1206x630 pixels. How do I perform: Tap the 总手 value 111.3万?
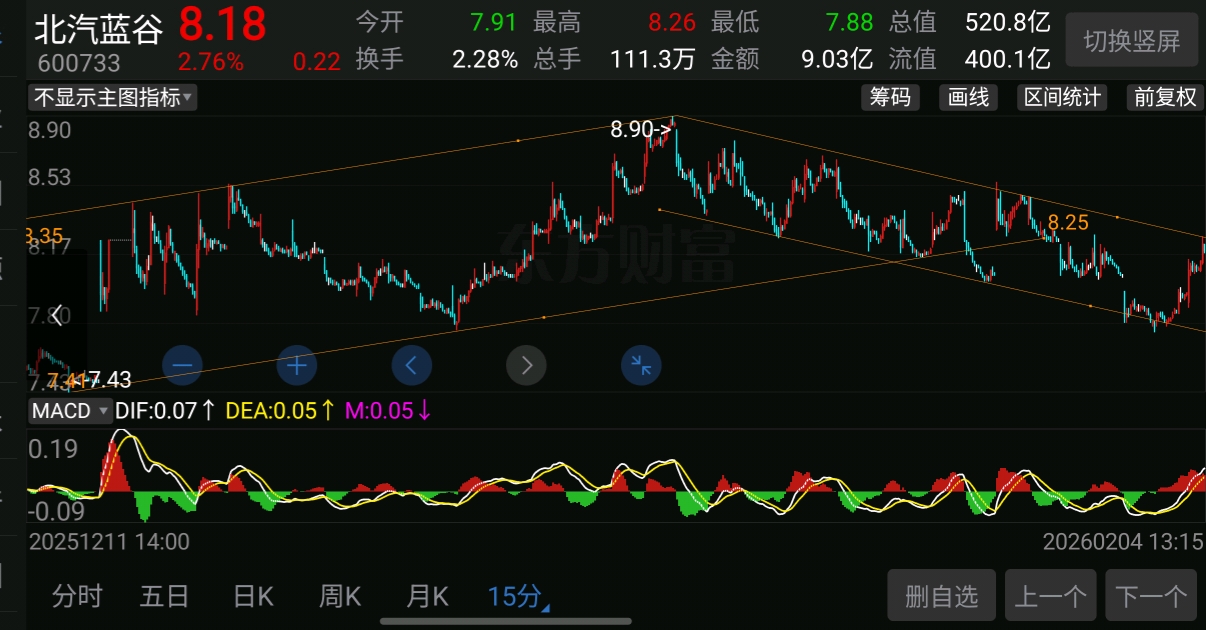point(652,59)
